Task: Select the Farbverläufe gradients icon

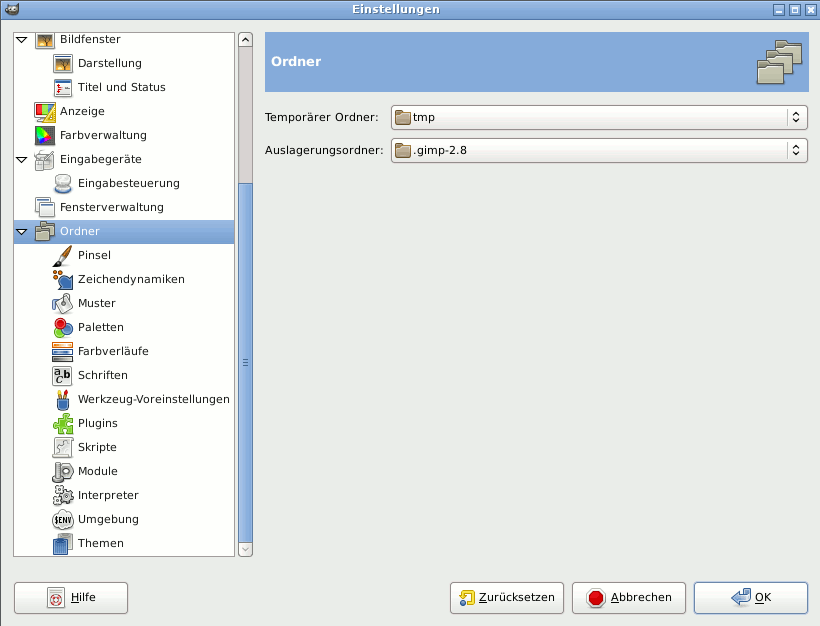Action: tap(62, 351)
